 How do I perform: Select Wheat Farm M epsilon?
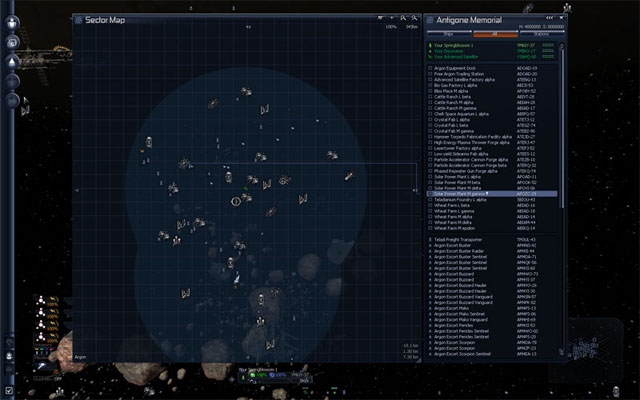[492, 228]
